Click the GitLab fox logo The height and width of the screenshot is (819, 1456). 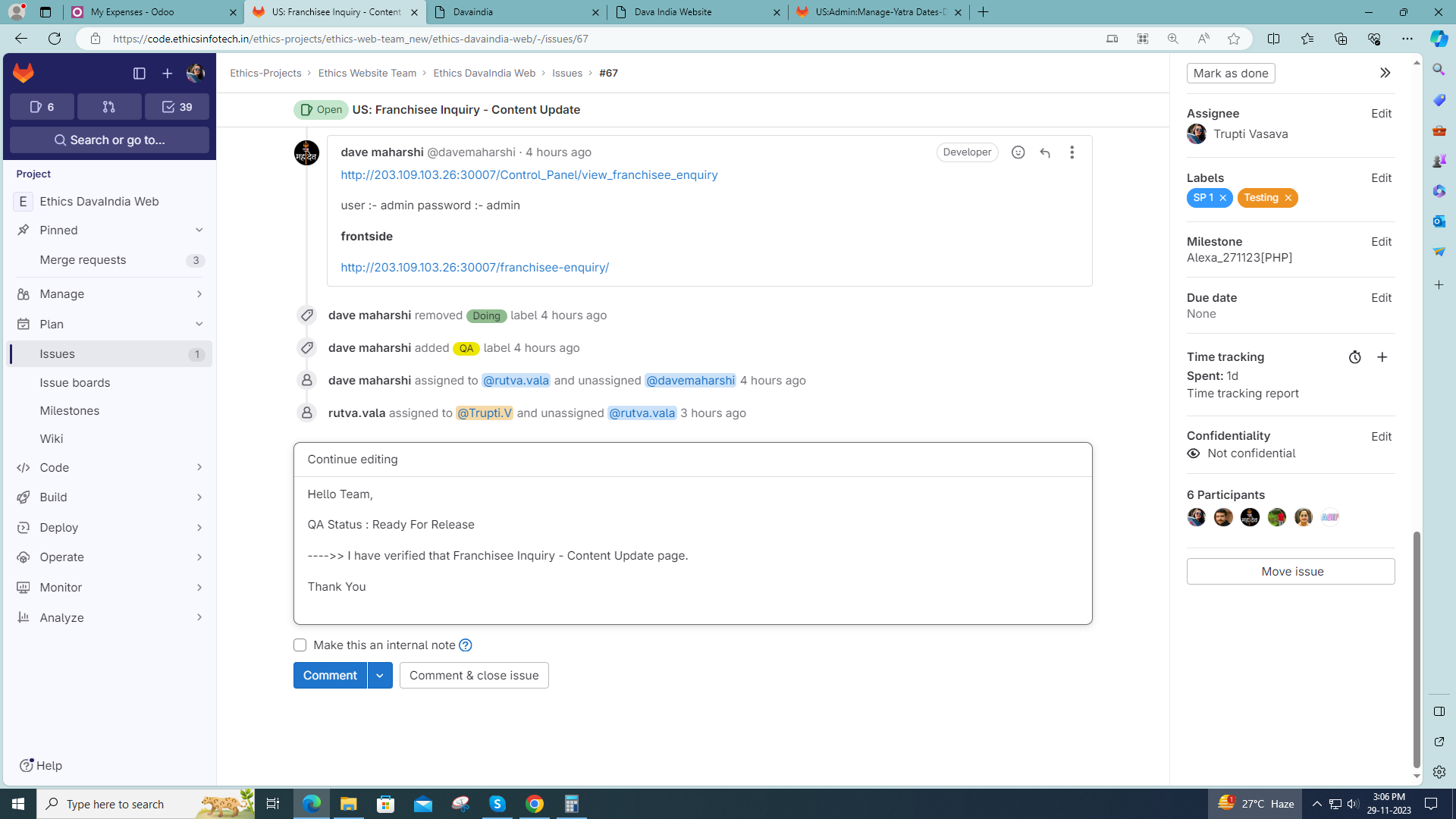pos(24,73)
